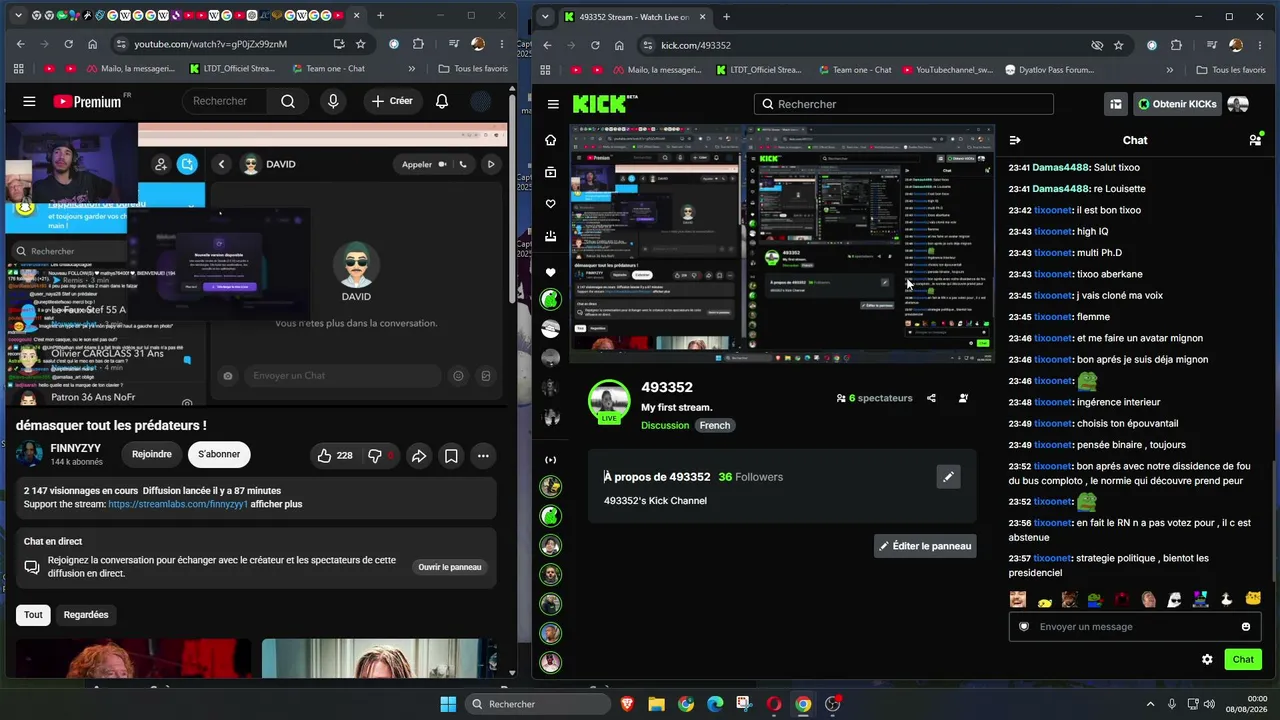Open 'Team one - Chat' bookmark in Kick window

point(853,70)
